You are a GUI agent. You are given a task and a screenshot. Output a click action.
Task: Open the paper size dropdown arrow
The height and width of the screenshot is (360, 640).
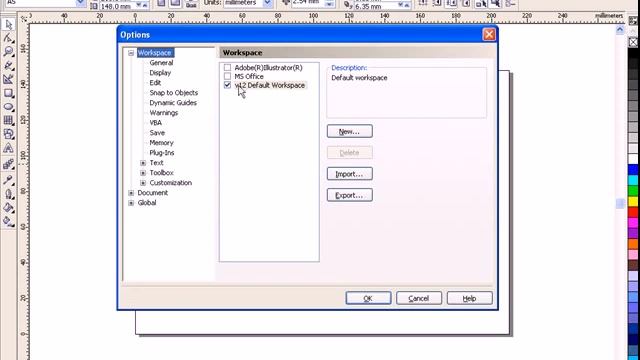tap(80, 3)
